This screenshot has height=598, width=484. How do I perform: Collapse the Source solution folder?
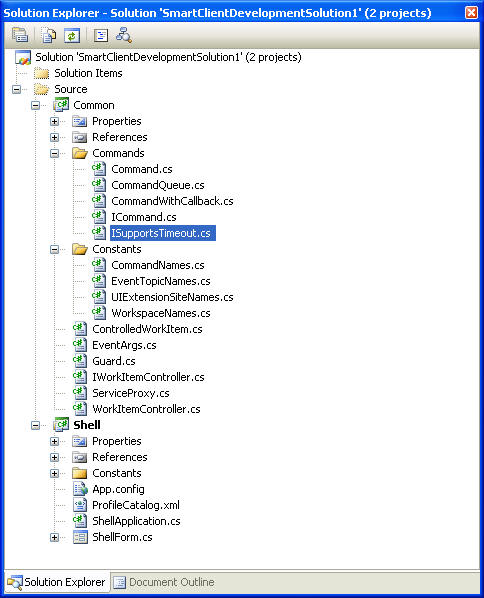pos(16,89)
